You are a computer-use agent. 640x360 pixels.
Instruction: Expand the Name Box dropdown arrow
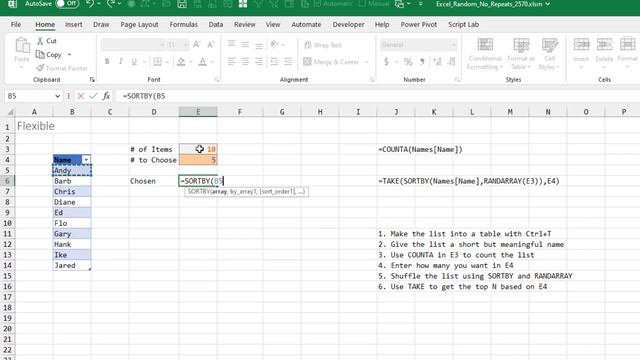point(57,96)
